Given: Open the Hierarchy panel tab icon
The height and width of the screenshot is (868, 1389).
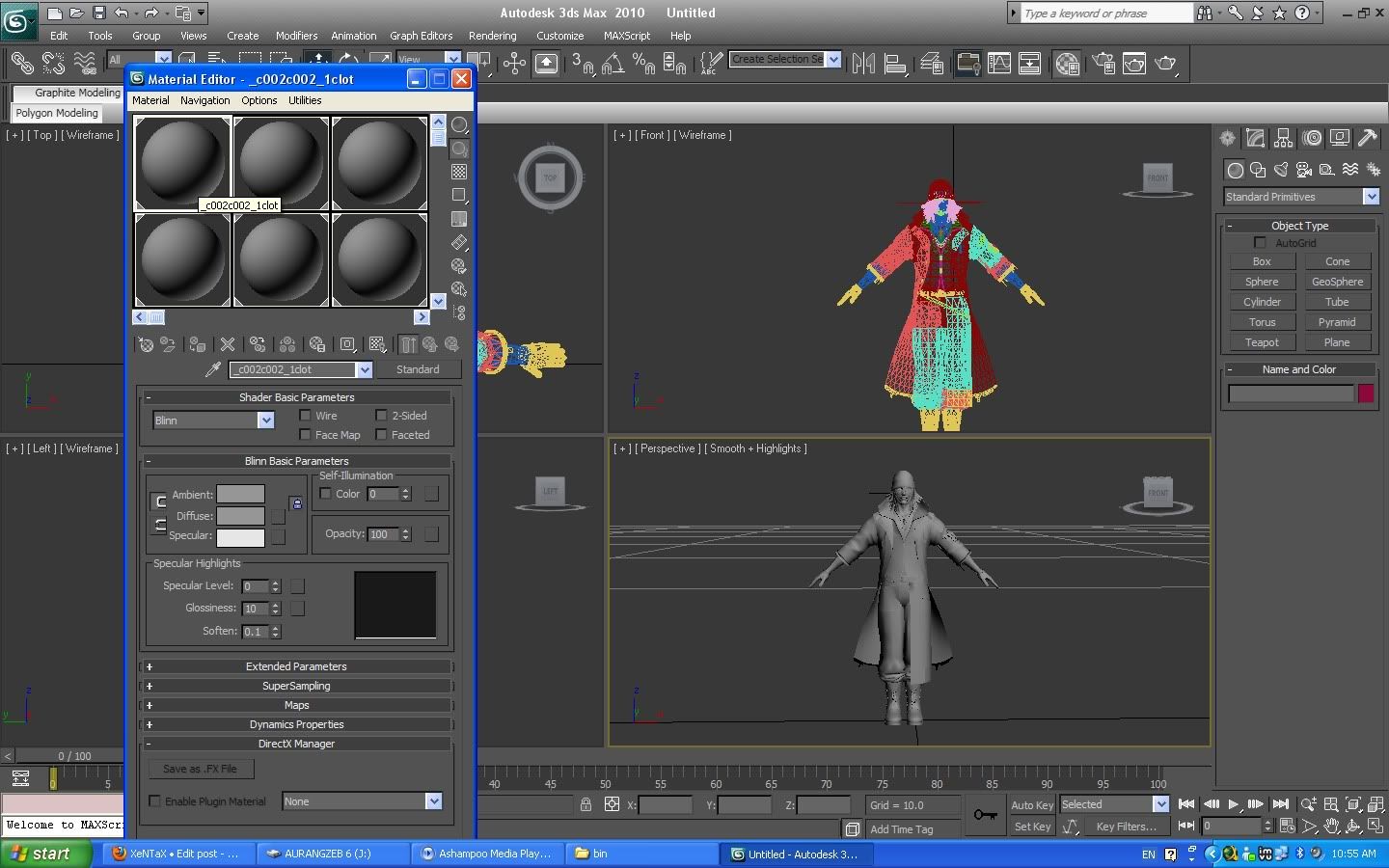Looking at the screenshot, I should click(x=1283, y=138).
